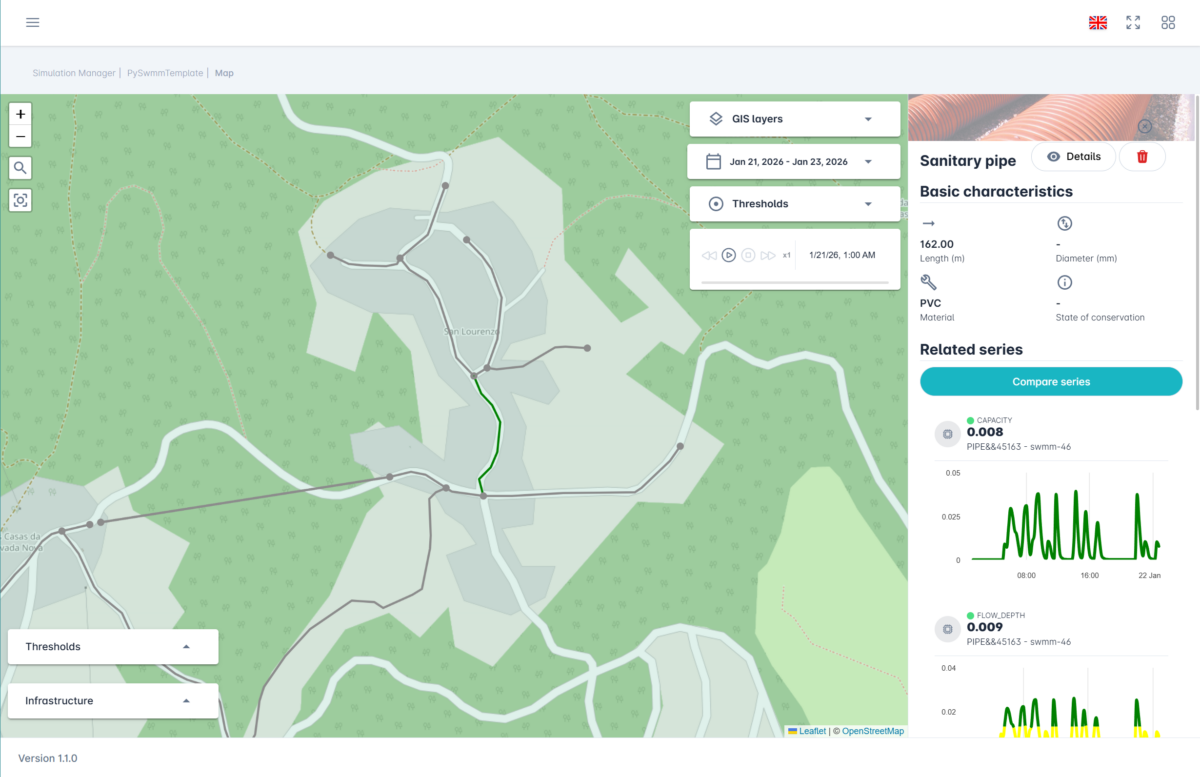Click the State of conservation info icon
This screenshot has width=1200, height=777.
(1065, 282)
